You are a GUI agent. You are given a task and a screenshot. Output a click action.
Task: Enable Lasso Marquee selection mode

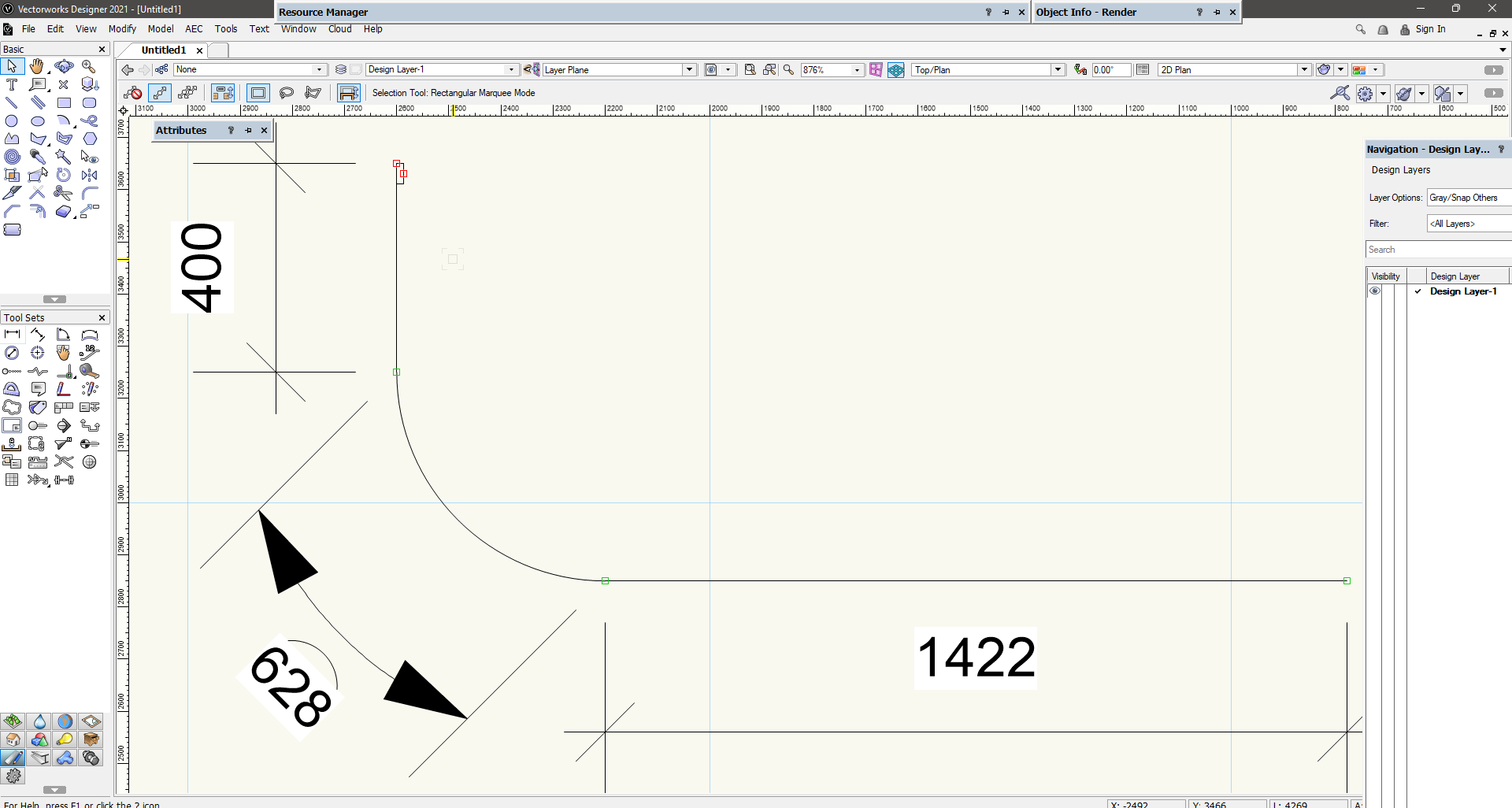287,93
